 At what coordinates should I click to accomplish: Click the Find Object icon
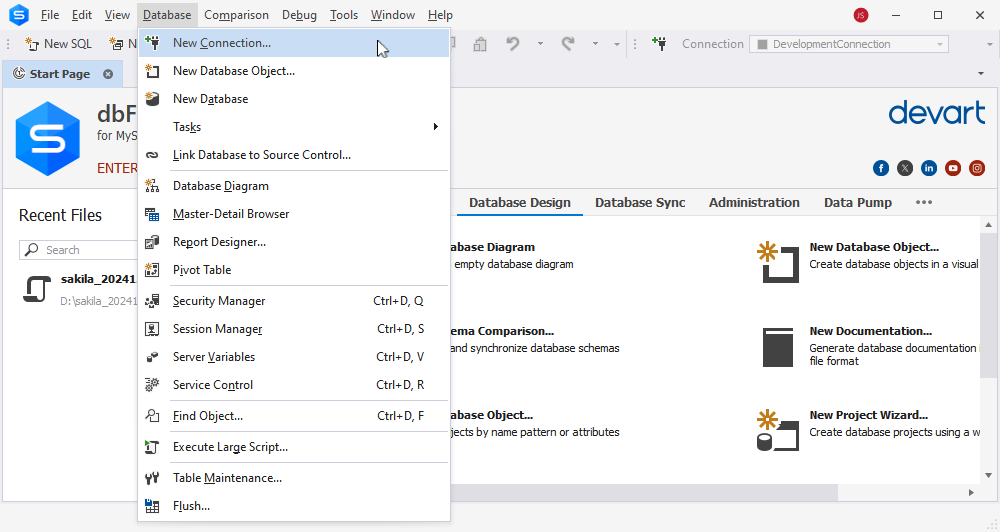coord(152,416)
